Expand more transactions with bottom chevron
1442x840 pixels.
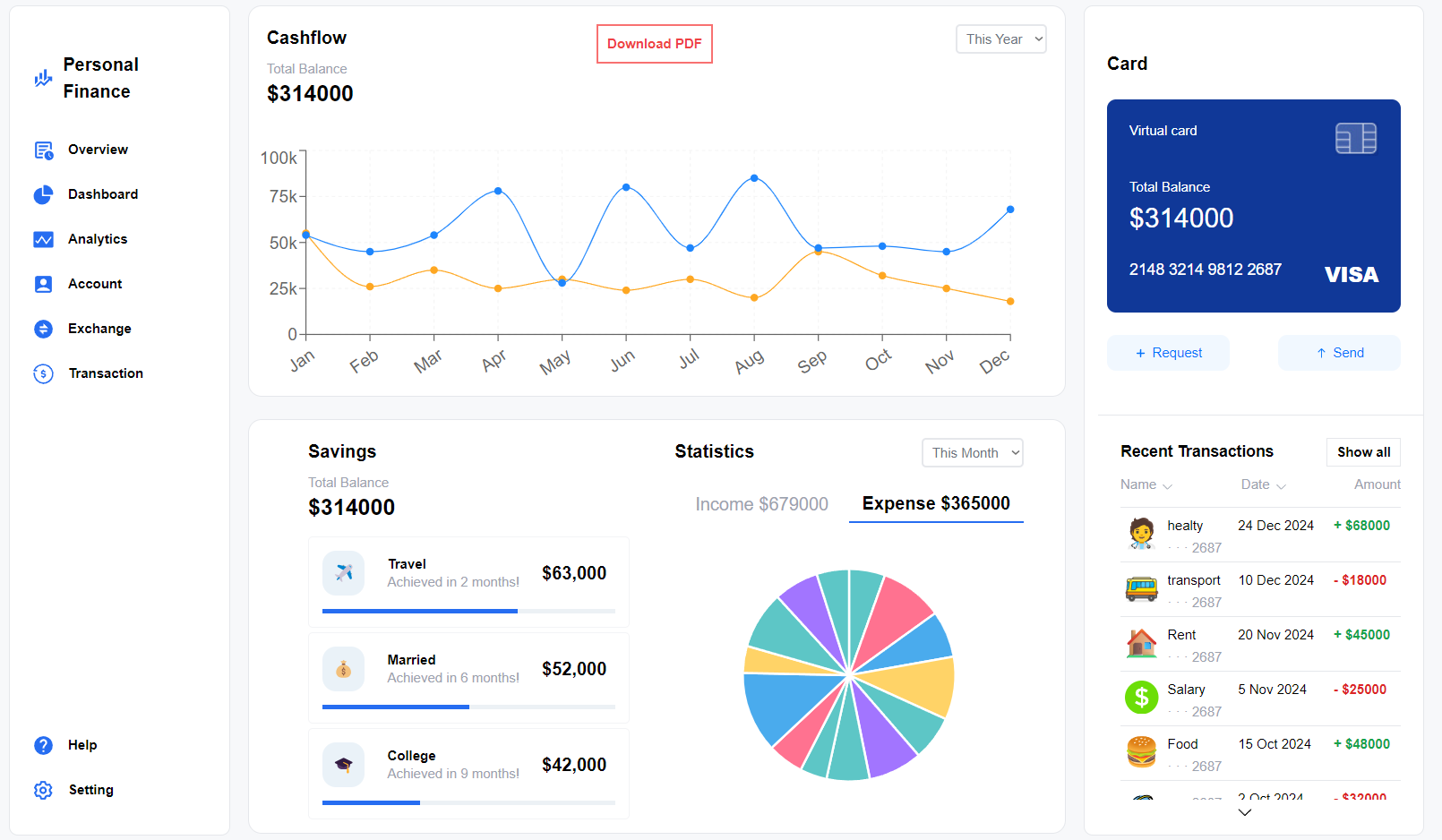coord(1245,813)
